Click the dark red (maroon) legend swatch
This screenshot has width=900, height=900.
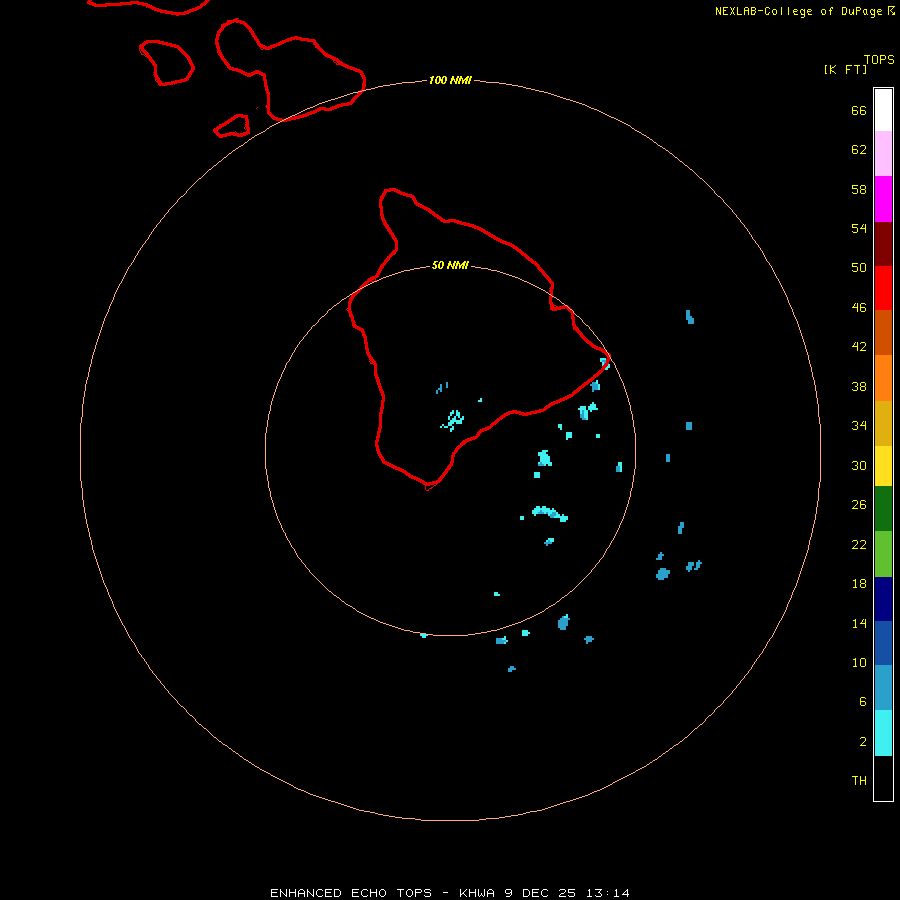point(883,244)
